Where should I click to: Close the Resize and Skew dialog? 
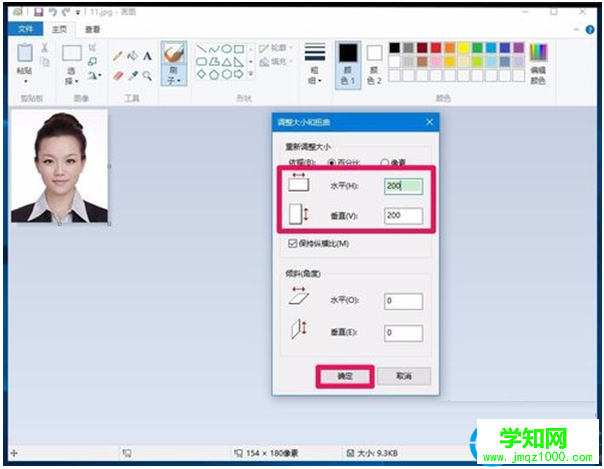click(430, 122)
